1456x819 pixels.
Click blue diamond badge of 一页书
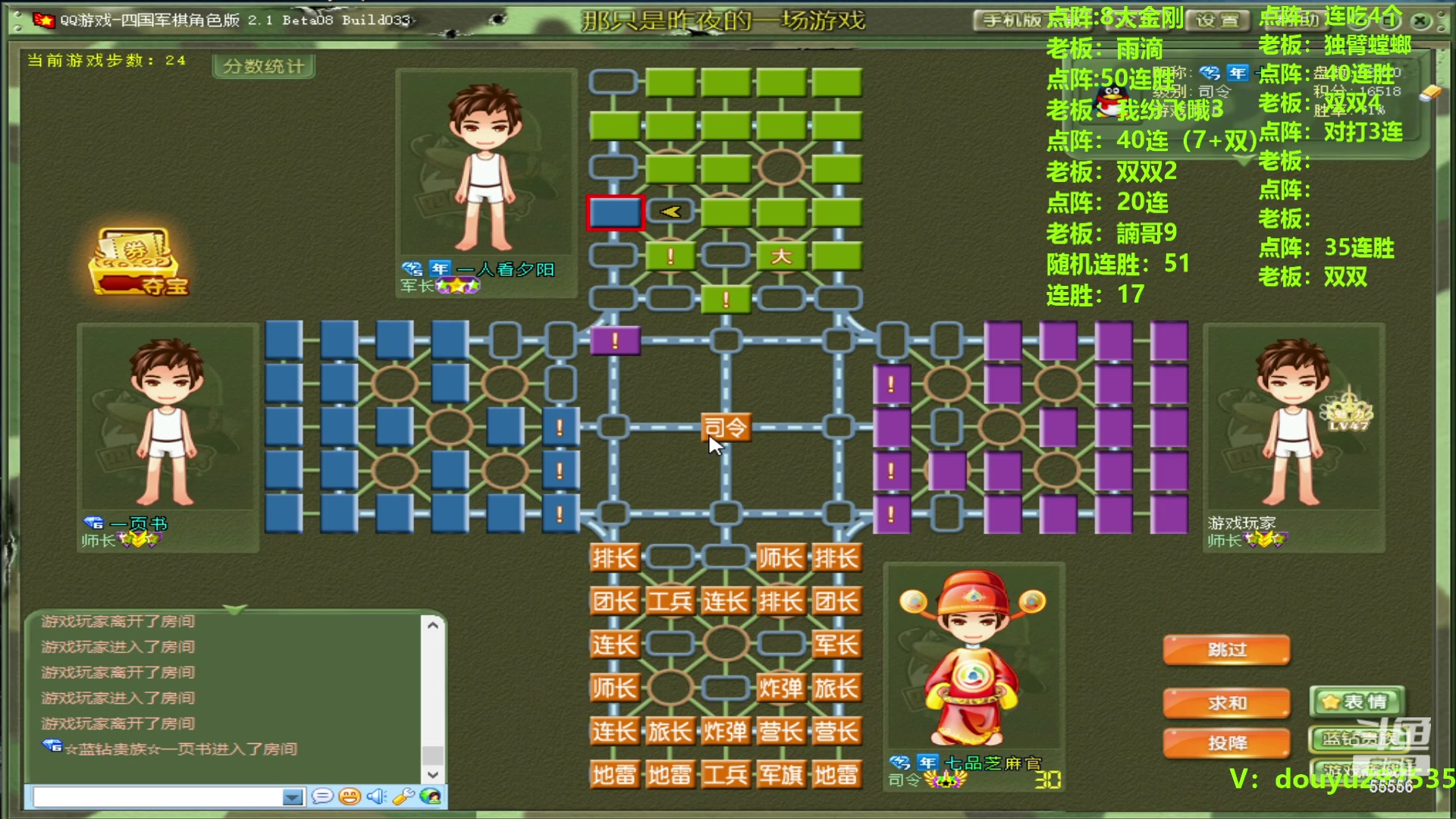point(93,523)
